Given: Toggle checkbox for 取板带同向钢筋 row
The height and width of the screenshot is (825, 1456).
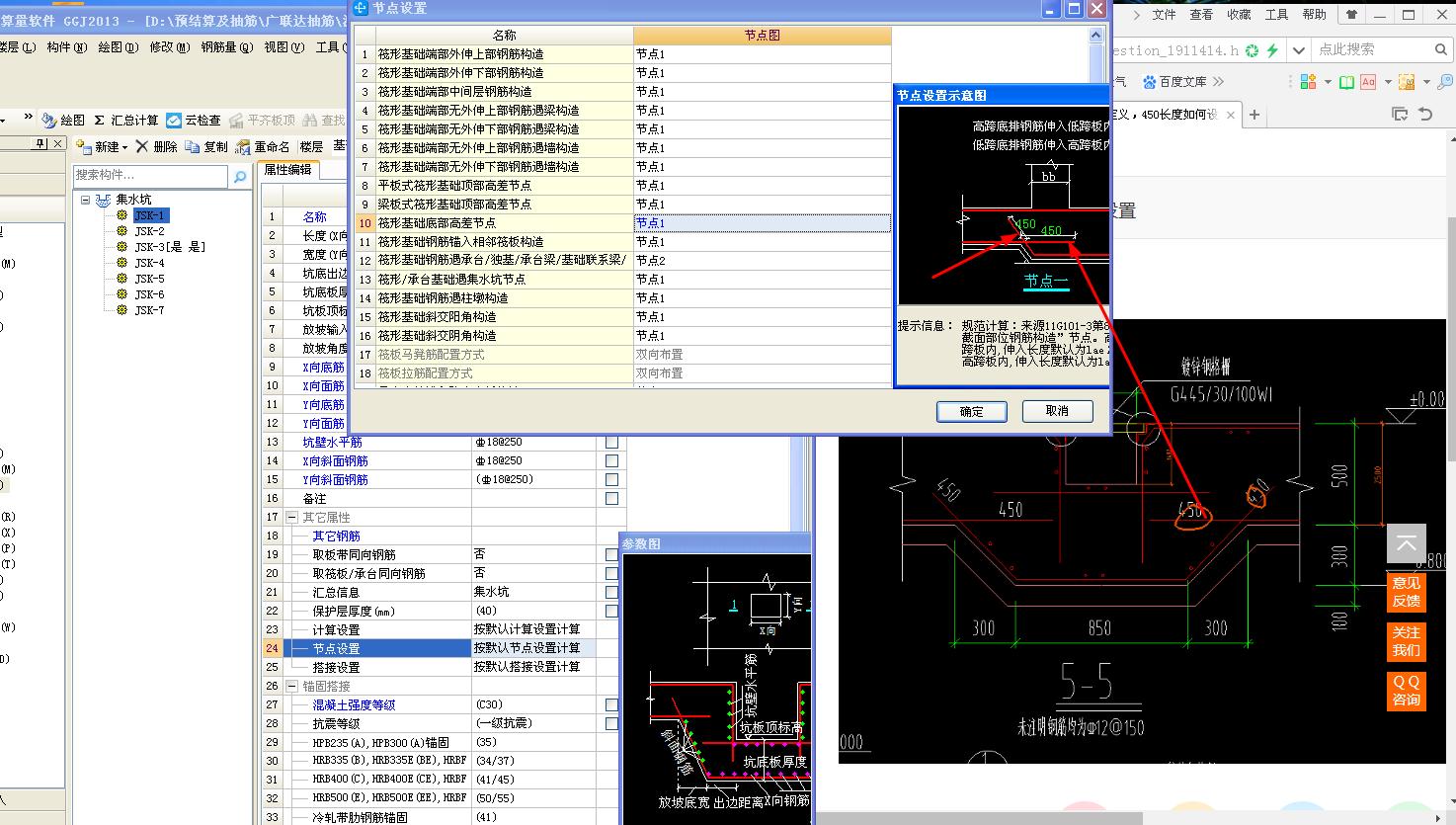Looking at the screenshot, I should (611, 555).
